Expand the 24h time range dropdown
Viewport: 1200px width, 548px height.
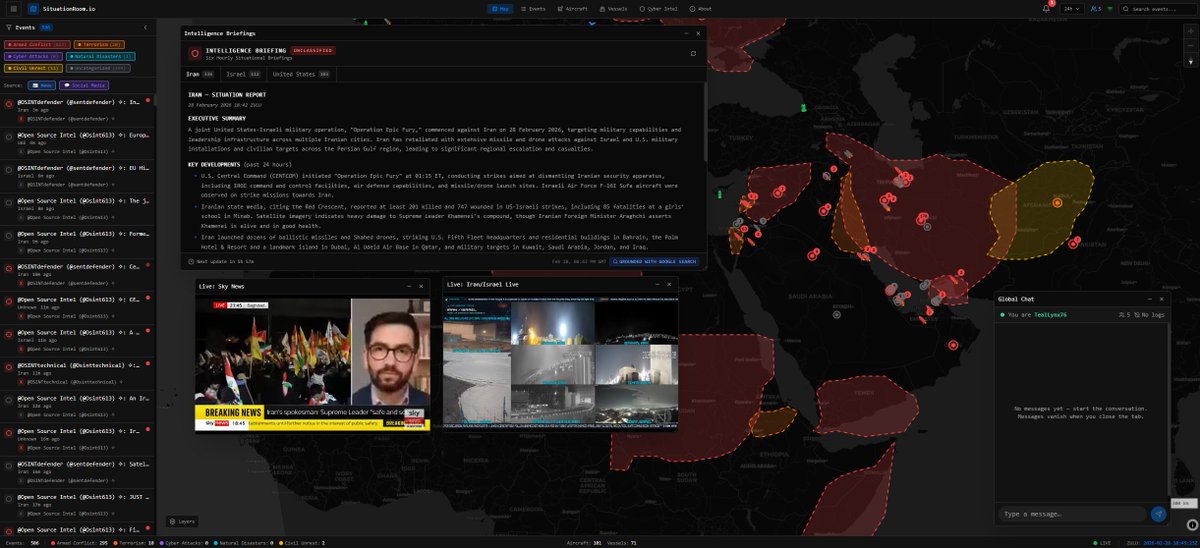point(1074,8)
